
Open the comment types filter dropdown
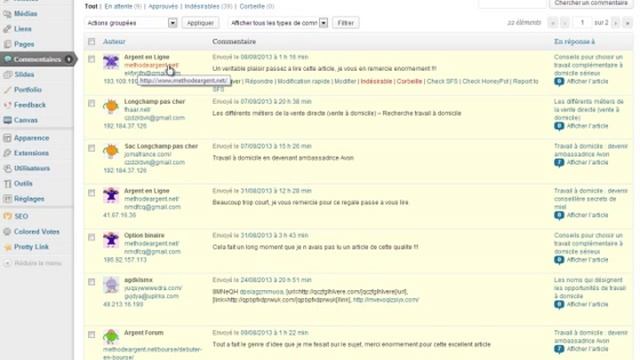point(278,23)
